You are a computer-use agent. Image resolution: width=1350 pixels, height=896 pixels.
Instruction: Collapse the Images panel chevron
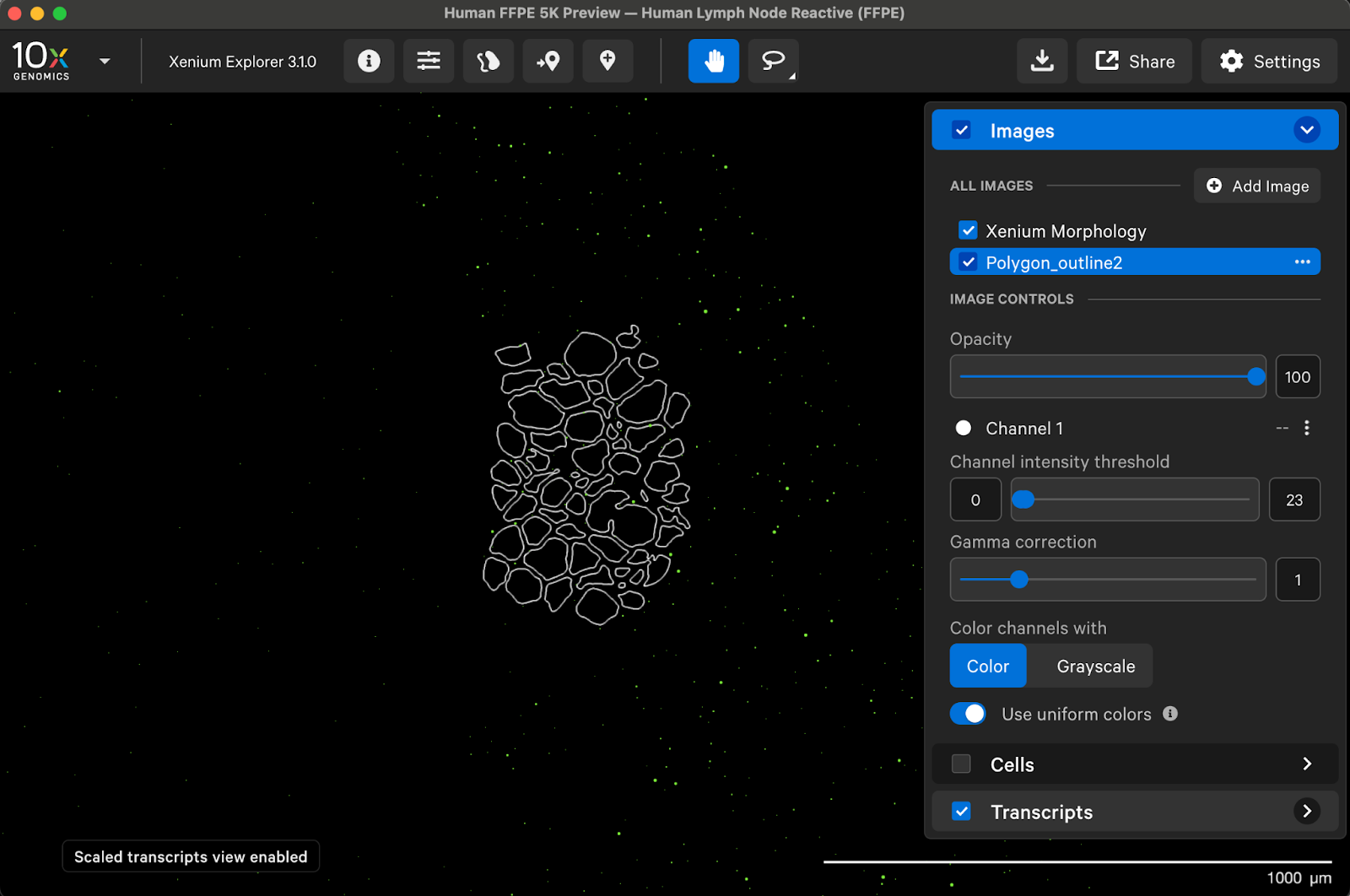(x=1306, y=130)
